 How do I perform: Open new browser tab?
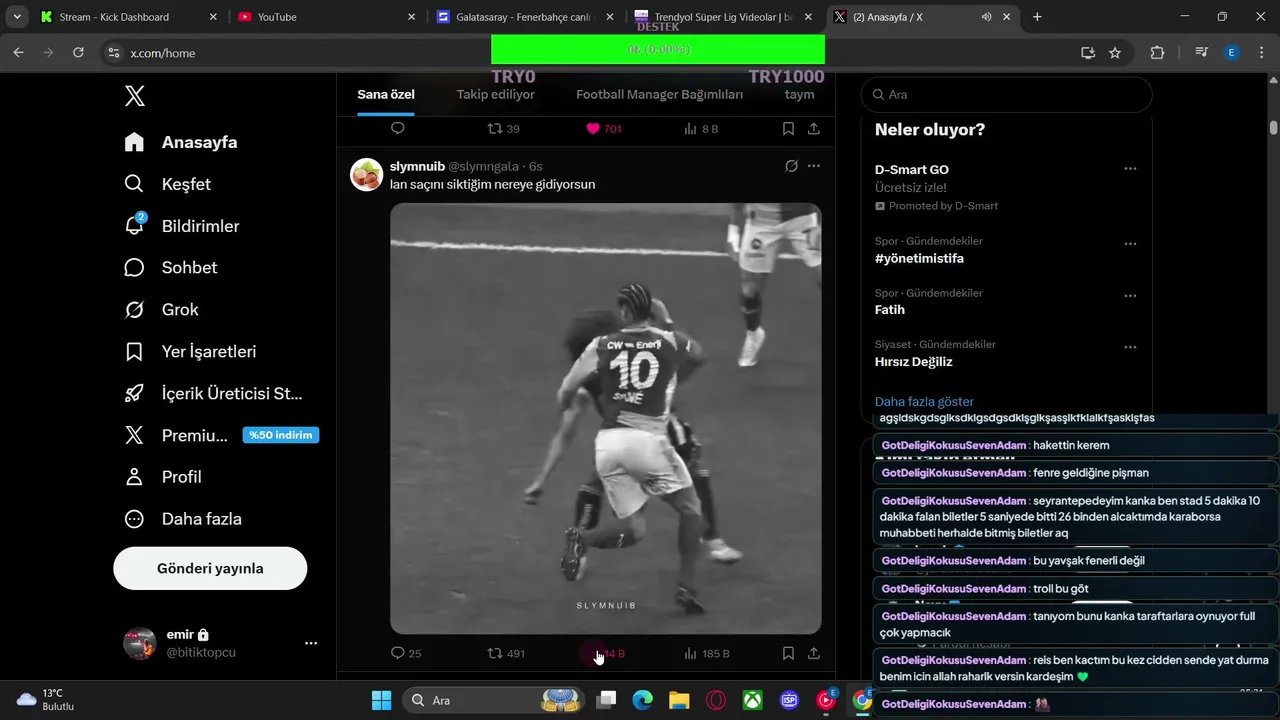click(x=1037, y=17)
